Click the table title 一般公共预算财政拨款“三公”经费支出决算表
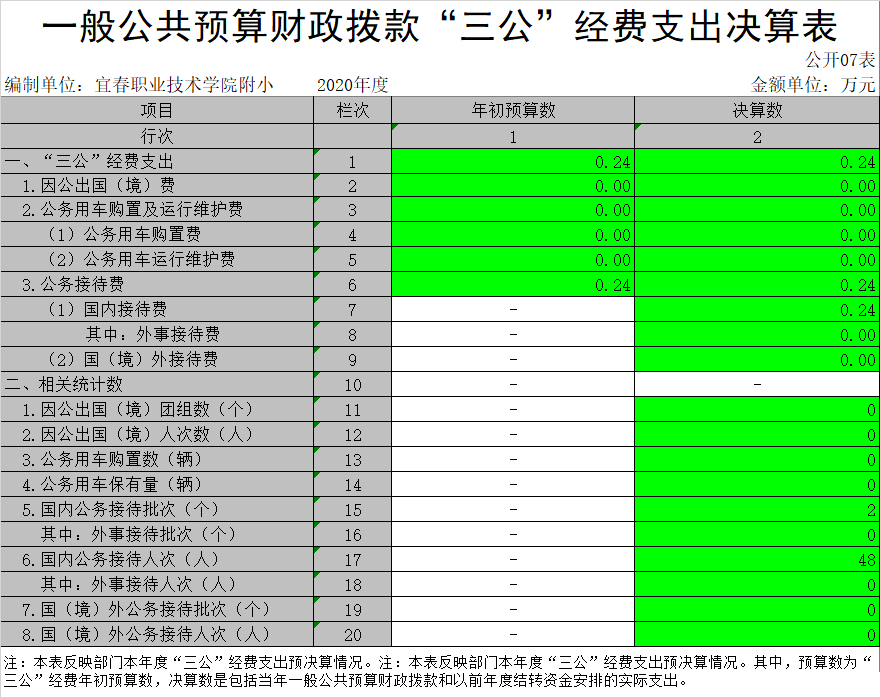The image size is (880, 697). pyautogui.click(x=440, y=26)
